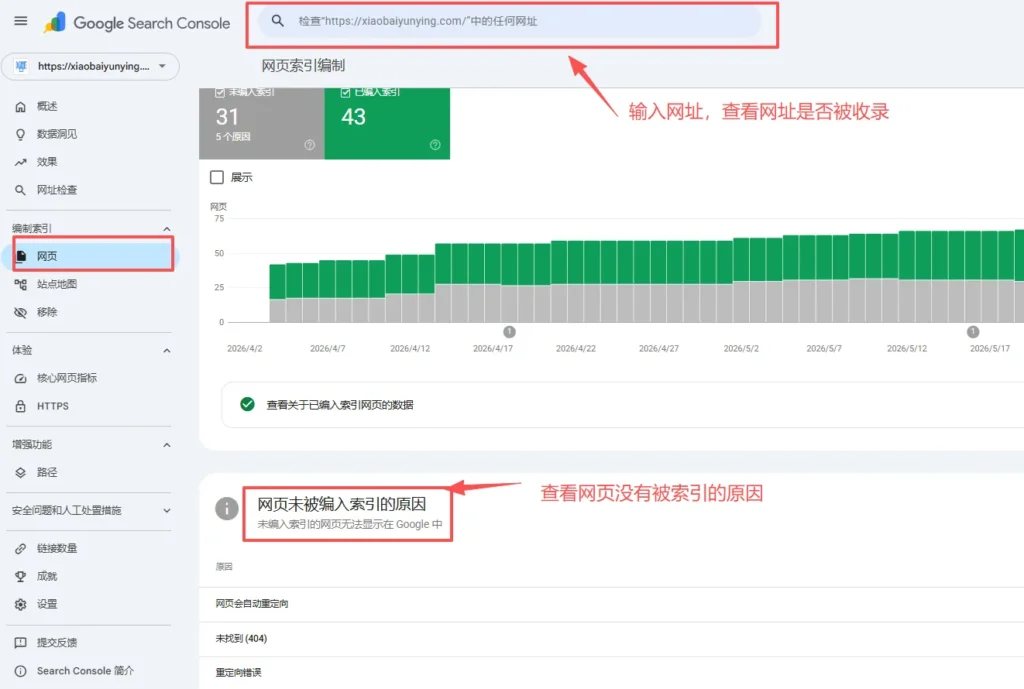
Task: Click the 43 indexed count
Action: click(x=353, y=117)
